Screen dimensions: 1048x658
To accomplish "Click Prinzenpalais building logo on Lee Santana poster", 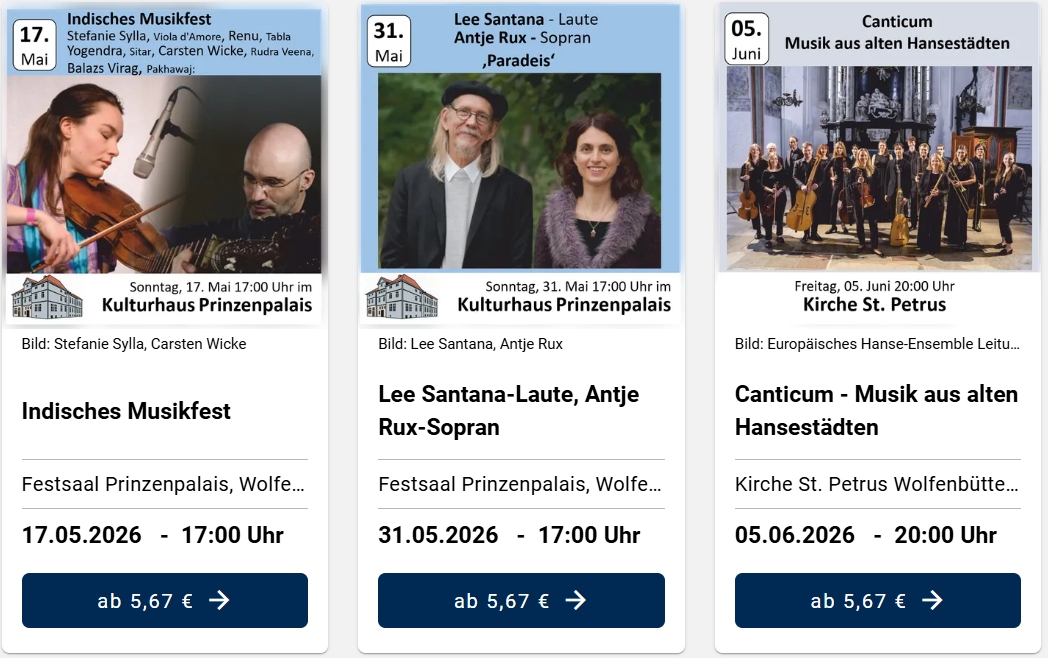I will pyautogui.click(x=402, y=297).
